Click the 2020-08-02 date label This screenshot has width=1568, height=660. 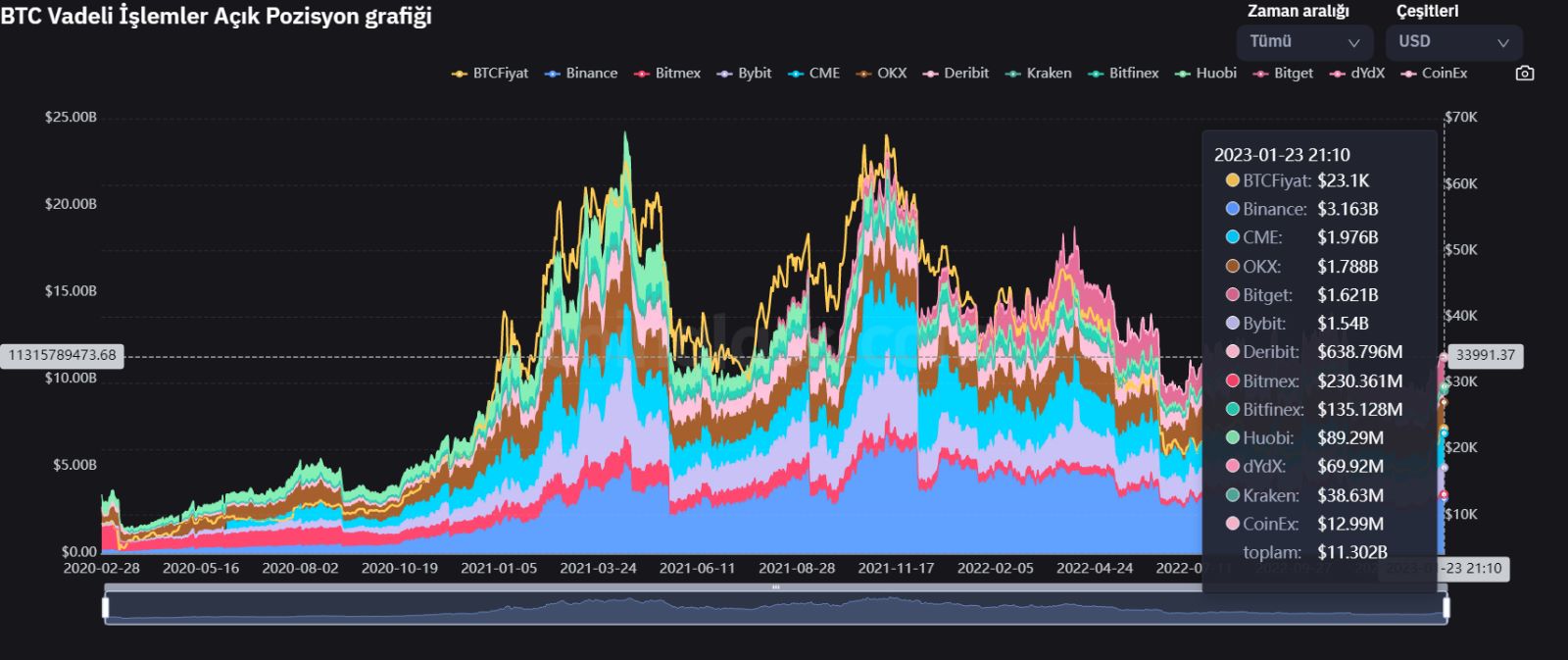point(300,568)
